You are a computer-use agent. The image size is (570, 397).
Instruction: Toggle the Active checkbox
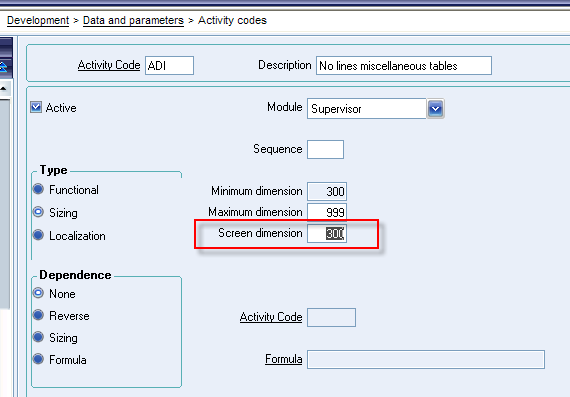click(x=36, y=107)
